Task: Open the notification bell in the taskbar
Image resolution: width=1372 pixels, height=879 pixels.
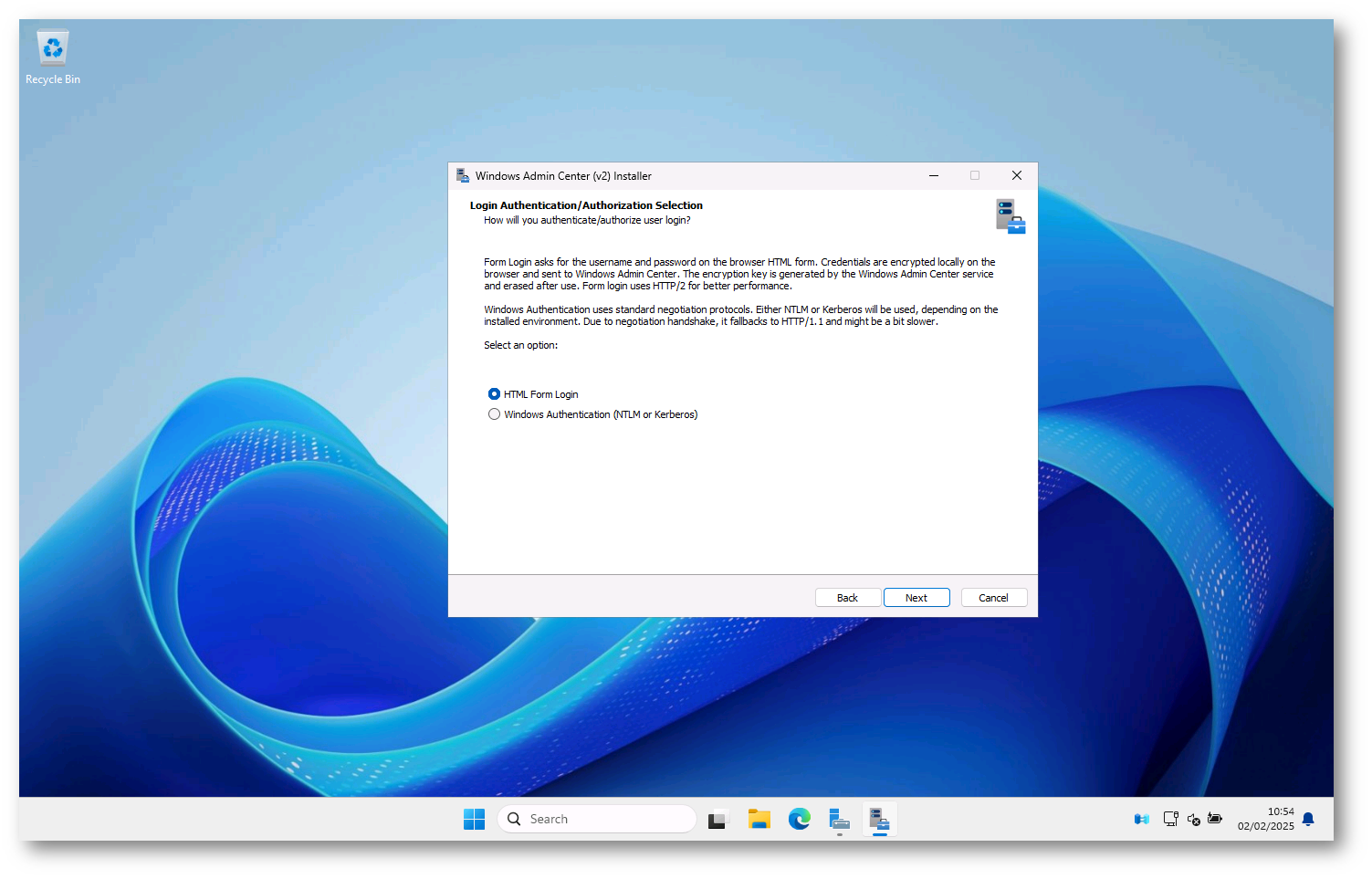Action: pyautogui.click(x=1308, y=820)
